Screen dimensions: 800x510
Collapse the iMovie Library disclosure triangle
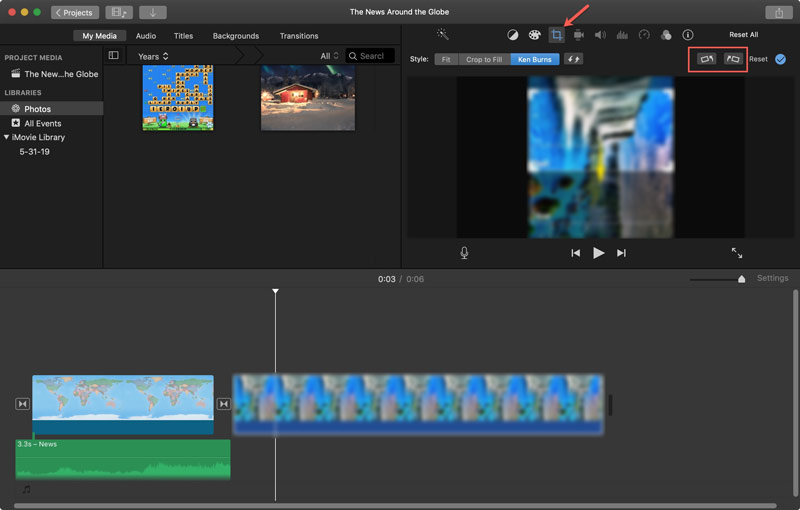(x=6, y=137)
